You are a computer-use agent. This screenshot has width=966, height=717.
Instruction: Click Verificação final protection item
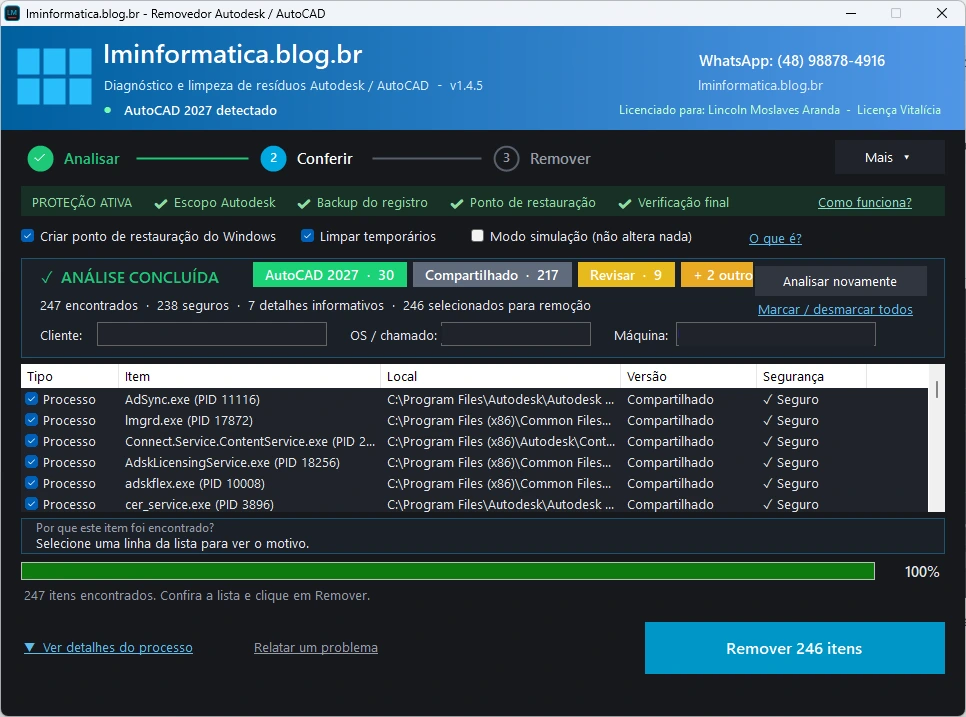[673, 203]
